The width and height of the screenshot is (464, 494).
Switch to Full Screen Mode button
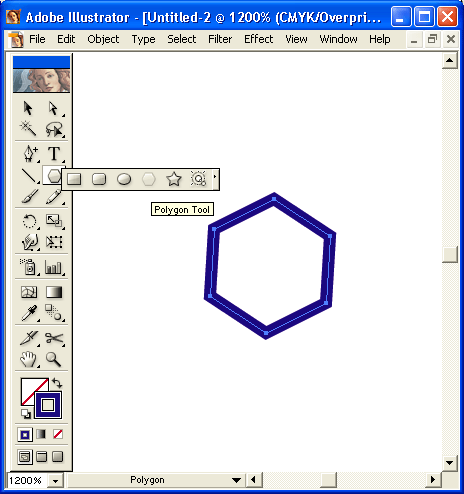coord(58,457)
